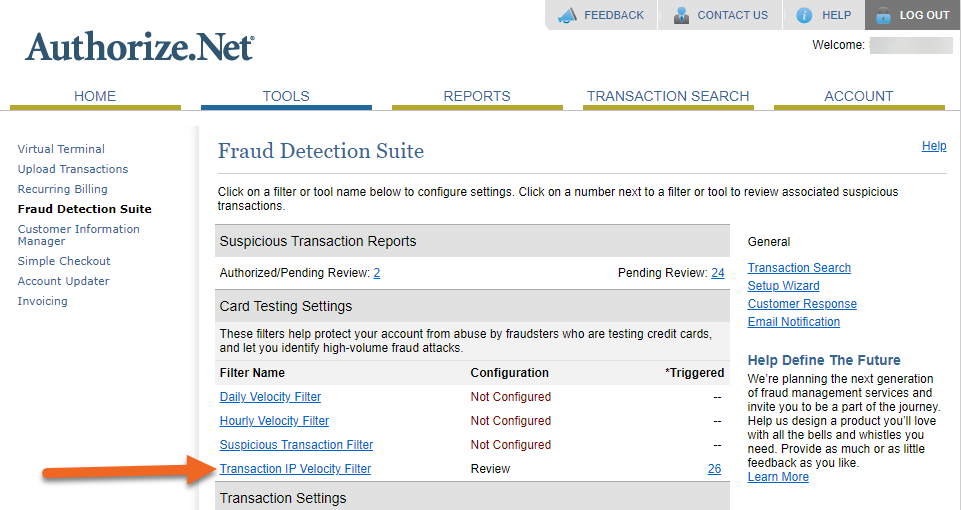
Task: Go to the Account tab
Action: click(858, 96)
